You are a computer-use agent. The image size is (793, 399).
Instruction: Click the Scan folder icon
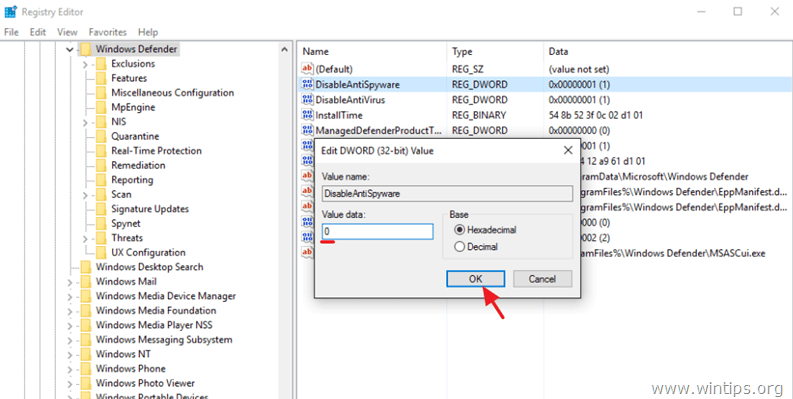[101, 195]
